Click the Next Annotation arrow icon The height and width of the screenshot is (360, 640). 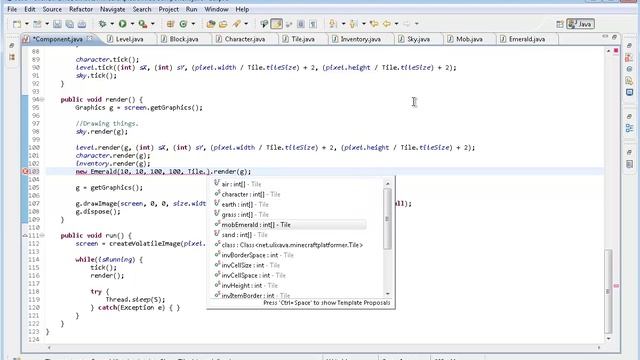[x=333, y=24]
